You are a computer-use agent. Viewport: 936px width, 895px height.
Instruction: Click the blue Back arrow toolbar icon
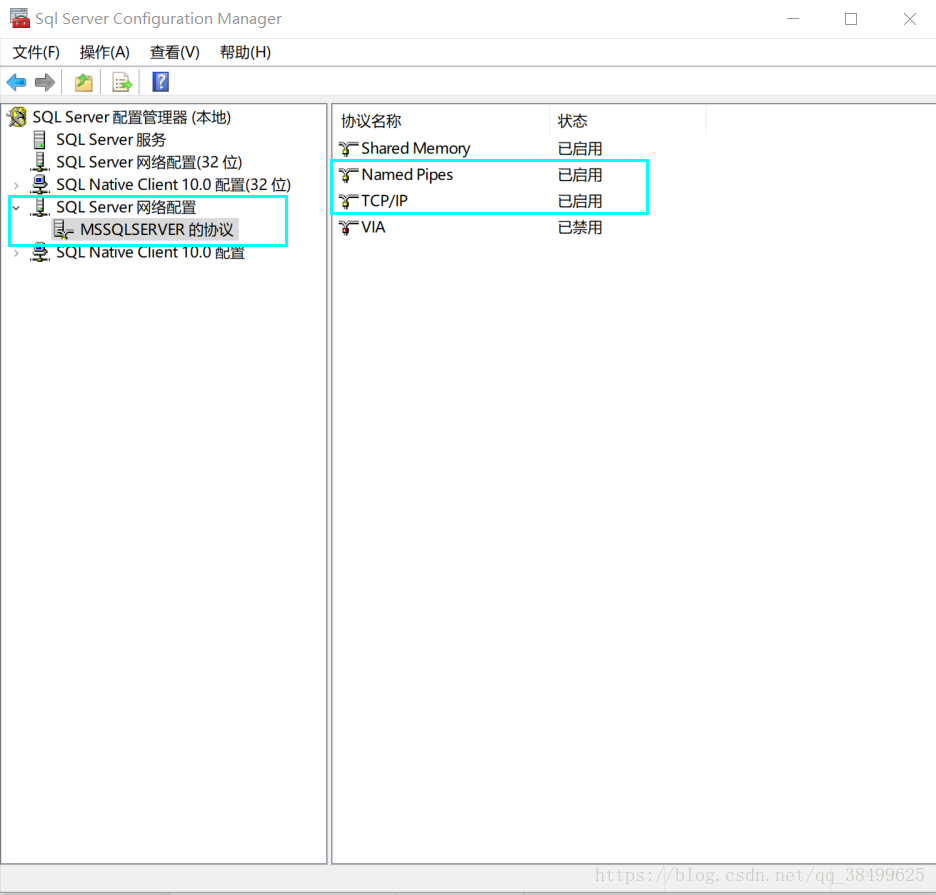click(x=16, y=82)
